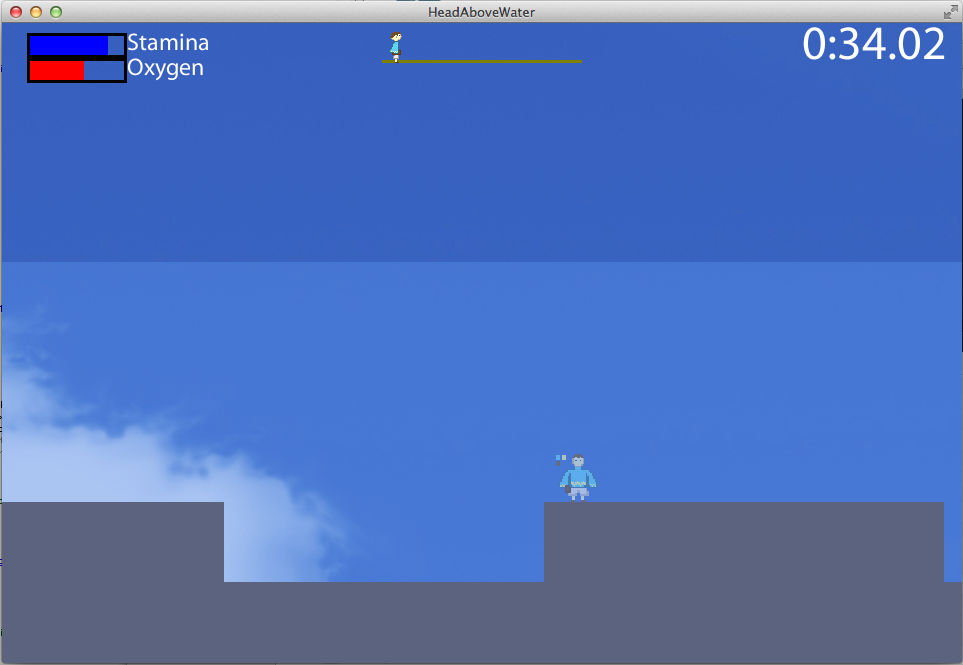
Task: Click the HeadAboveWater window title
Action: coord(482,12)
